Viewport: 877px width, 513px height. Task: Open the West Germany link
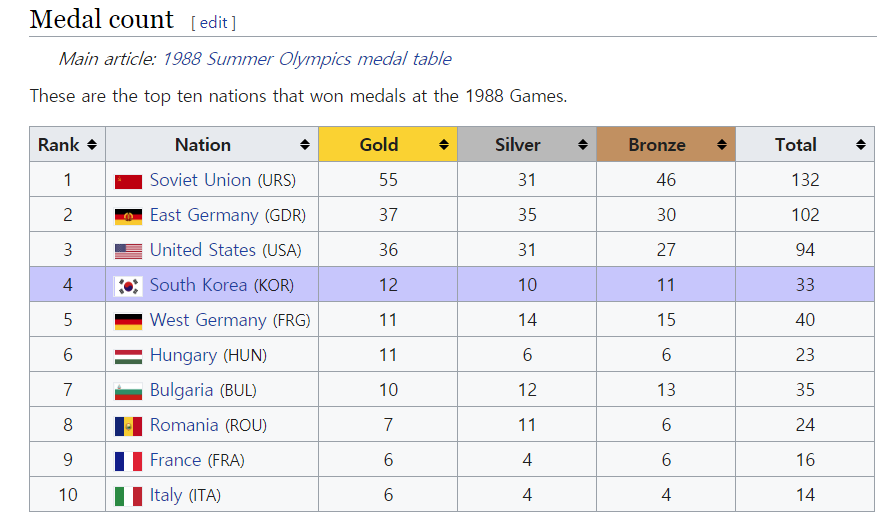[x=208, y=320]
